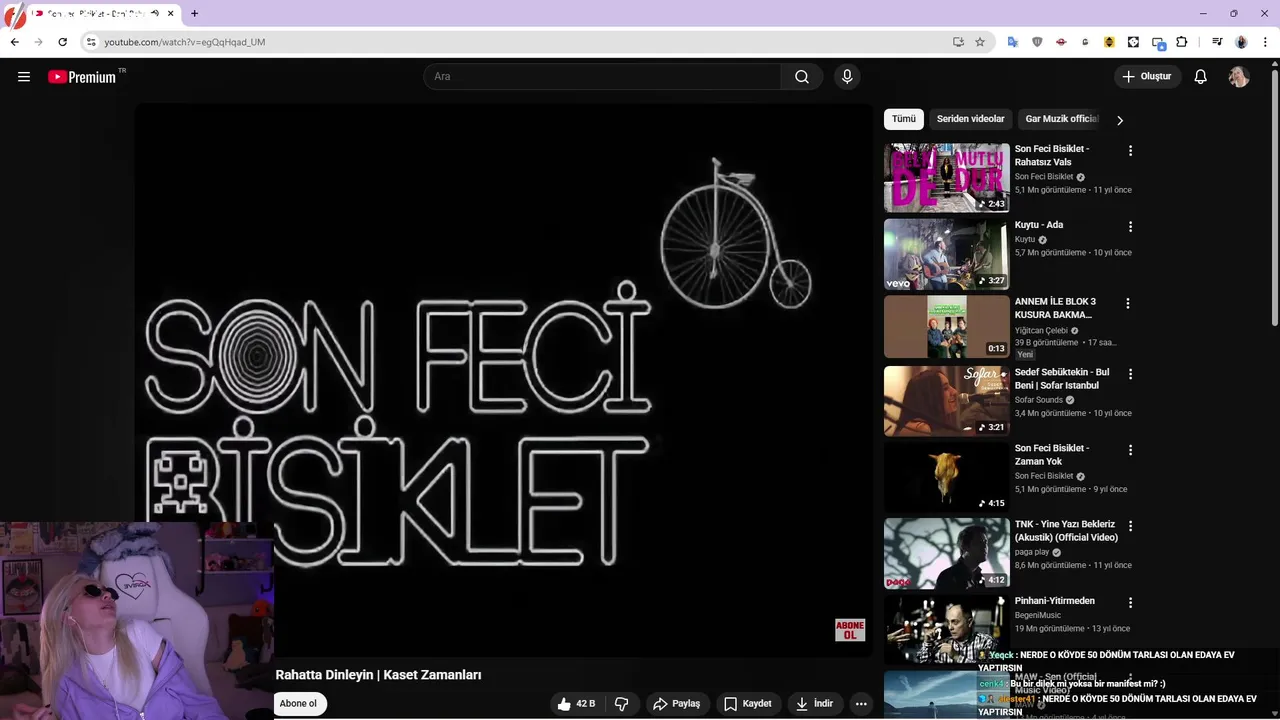
Task: Open options for Sedef Sebüktekin video
Action: coord(1131,374)
